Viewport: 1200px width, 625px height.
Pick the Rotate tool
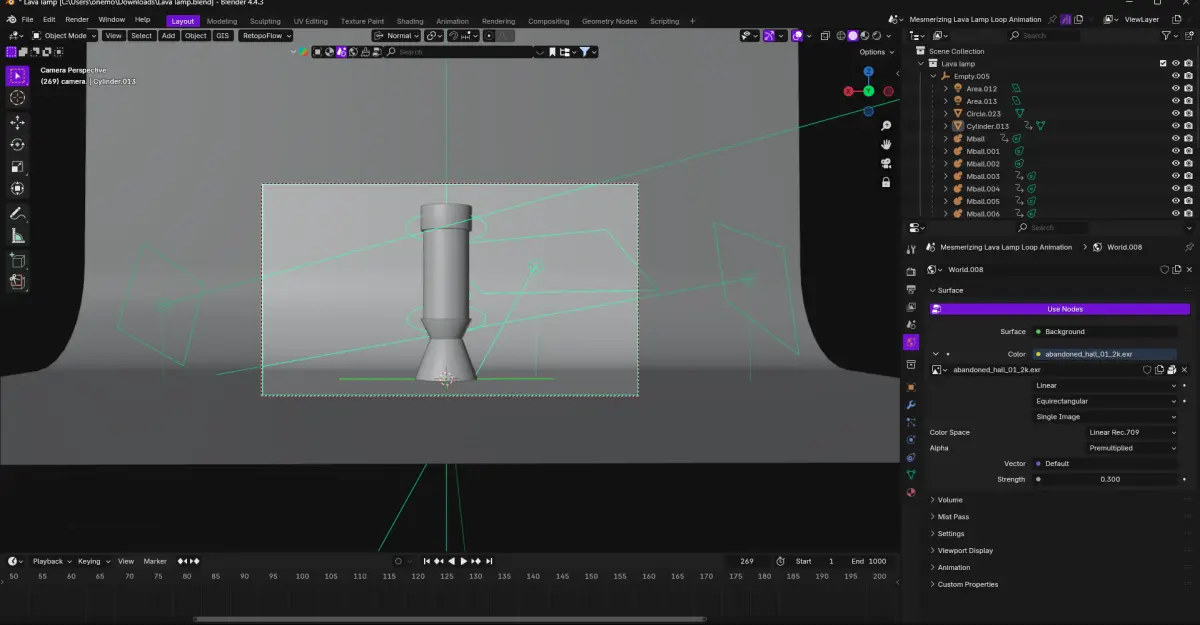point(17,144)
